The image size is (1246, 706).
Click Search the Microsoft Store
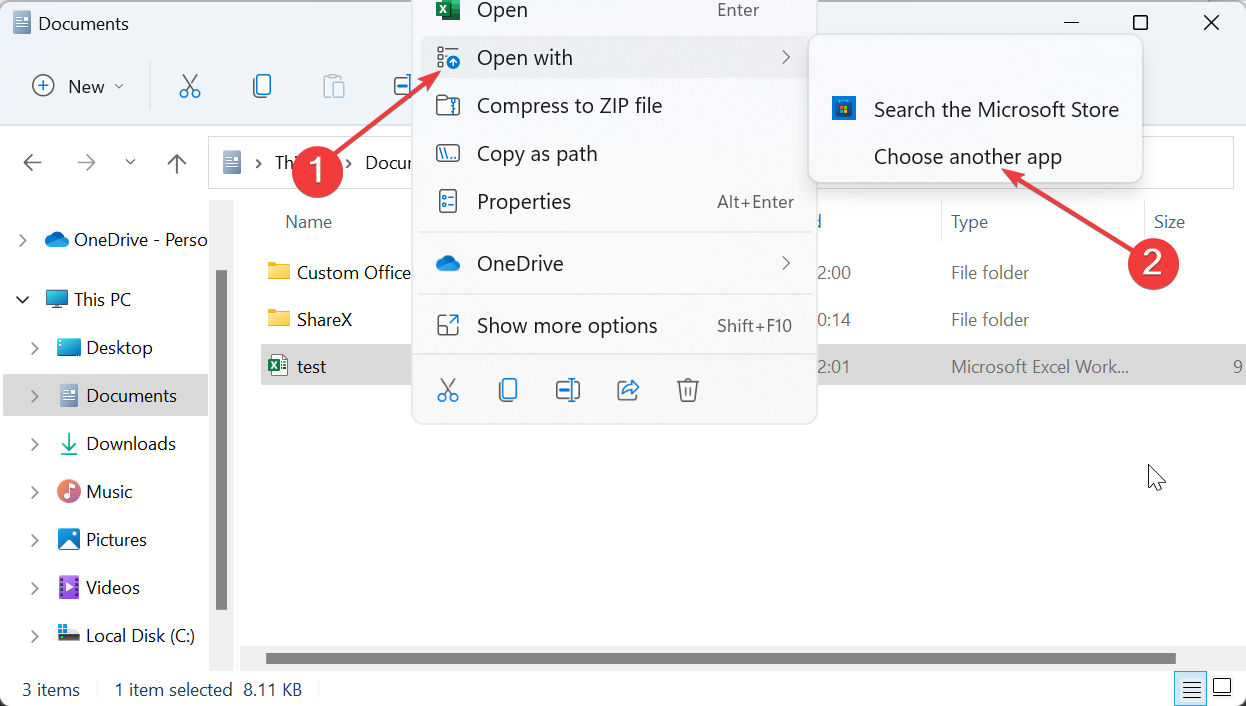995,110
